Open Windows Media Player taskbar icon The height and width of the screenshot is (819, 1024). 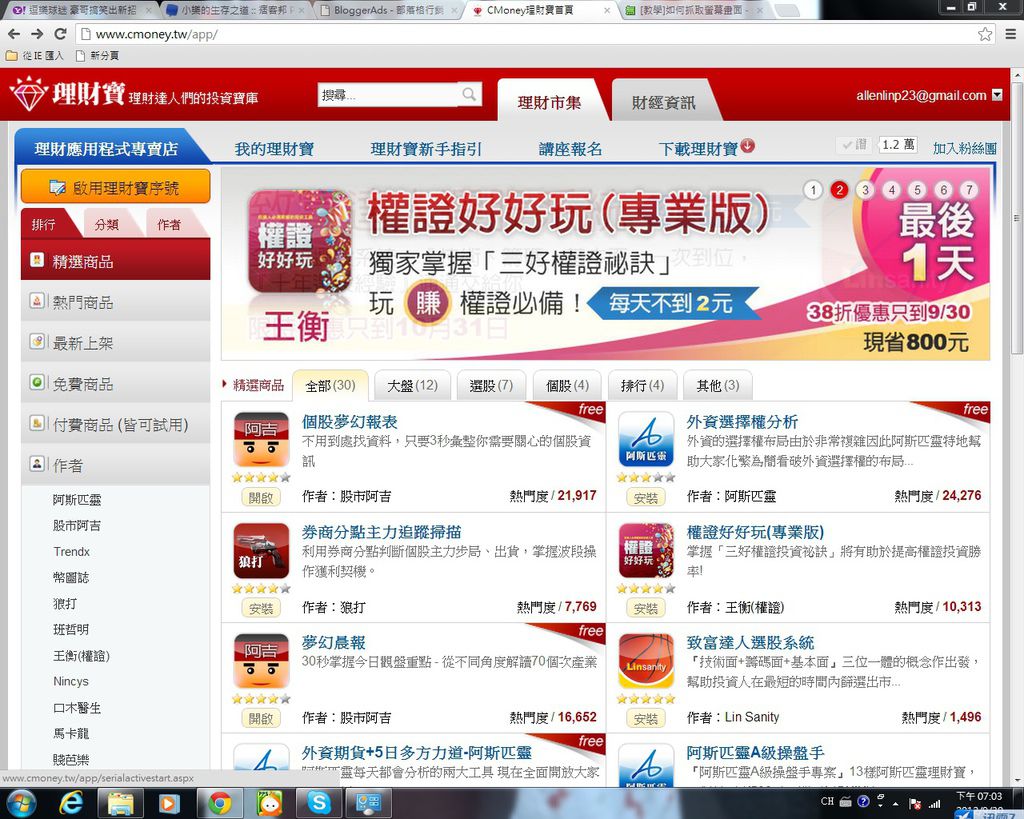pyautogui.click(x=169, y=803)
